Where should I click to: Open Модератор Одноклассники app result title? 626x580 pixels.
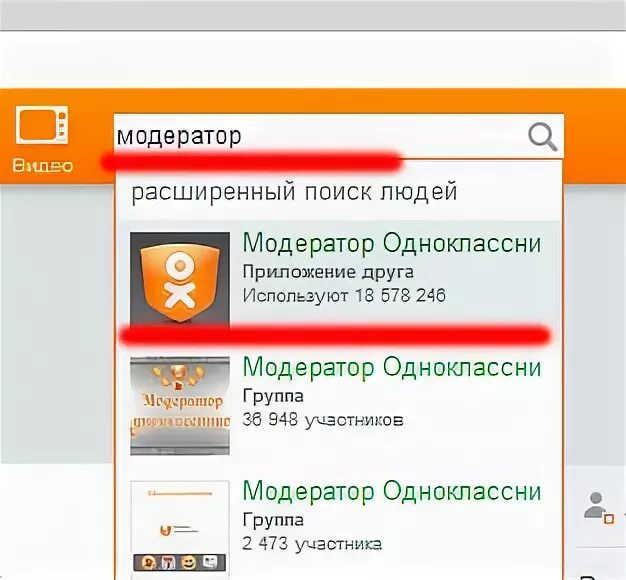click(x=392, y=243)
